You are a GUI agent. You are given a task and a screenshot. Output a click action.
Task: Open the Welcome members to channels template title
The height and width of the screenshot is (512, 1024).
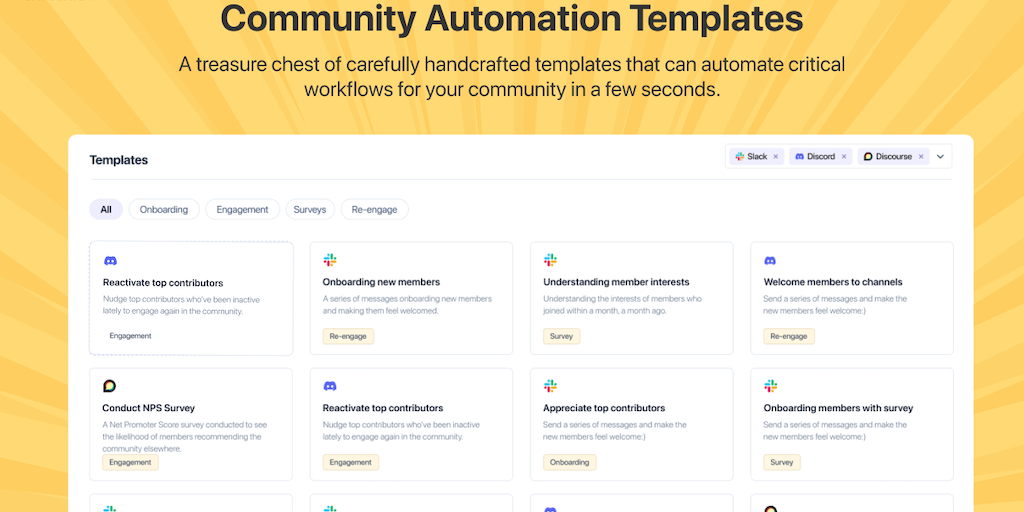(x=833, y=282)
